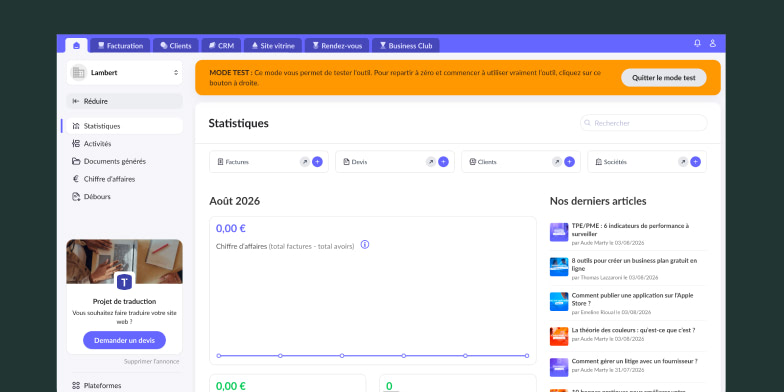Select Statistiques in the sidebar
This screenshot has height=392, width=784.
pyautogui.click(x=124, y=126)
